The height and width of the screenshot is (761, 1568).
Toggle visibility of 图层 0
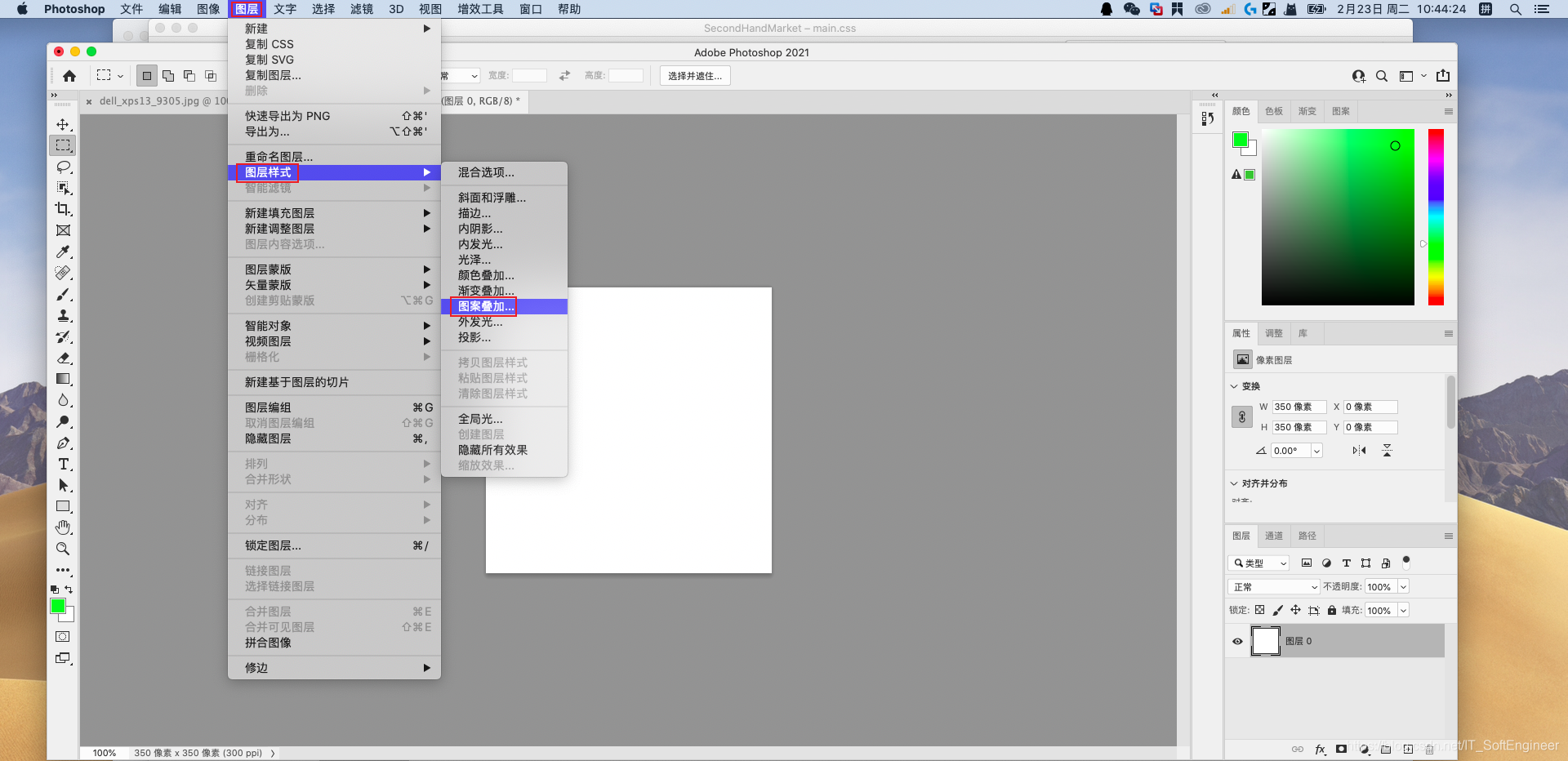coord(1237,642)
